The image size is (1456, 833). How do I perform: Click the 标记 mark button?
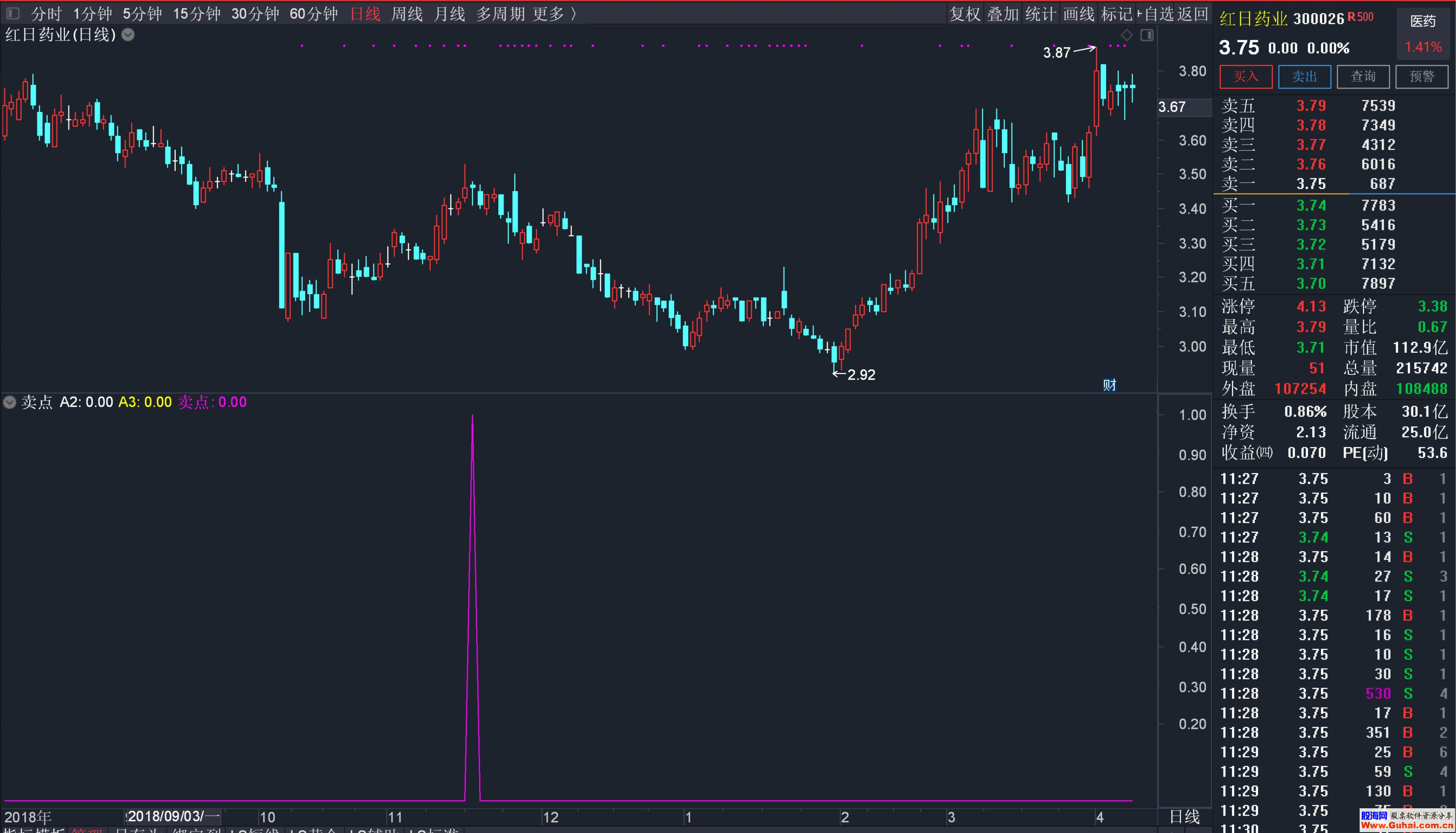[1117, 14]
